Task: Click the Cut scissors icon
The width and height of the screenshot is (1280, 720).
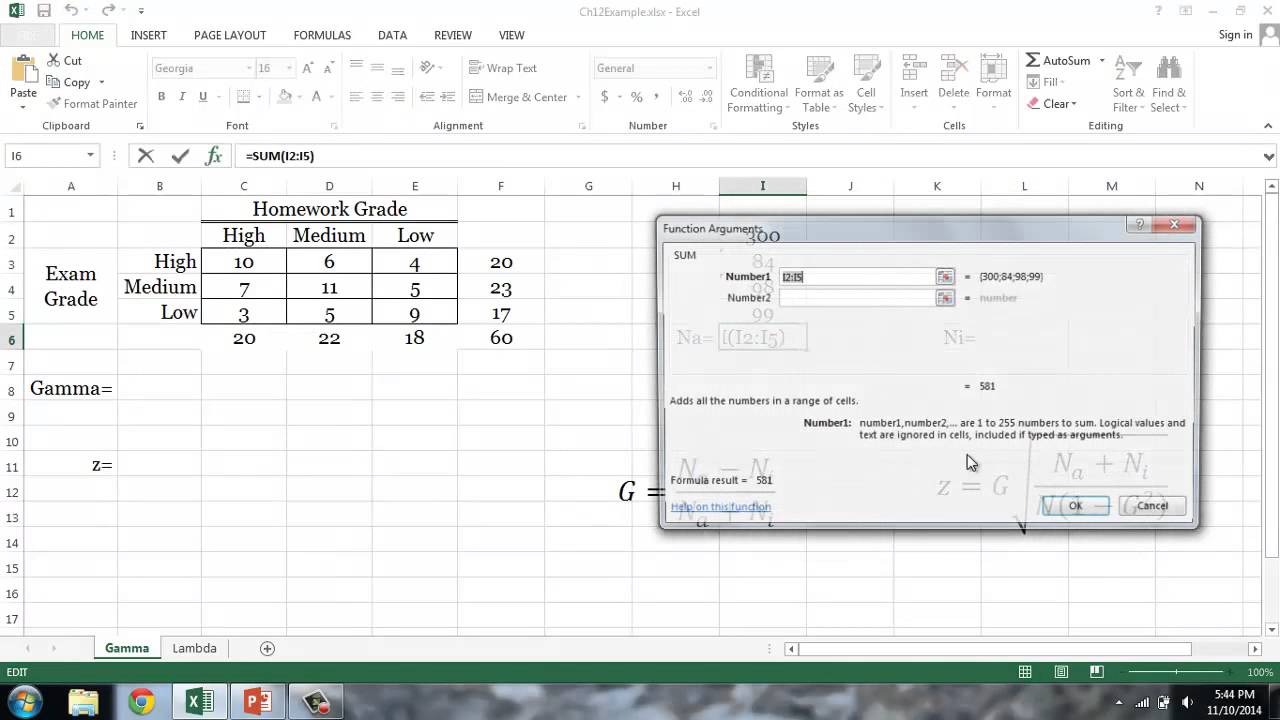Action: (x=52, y=61)
